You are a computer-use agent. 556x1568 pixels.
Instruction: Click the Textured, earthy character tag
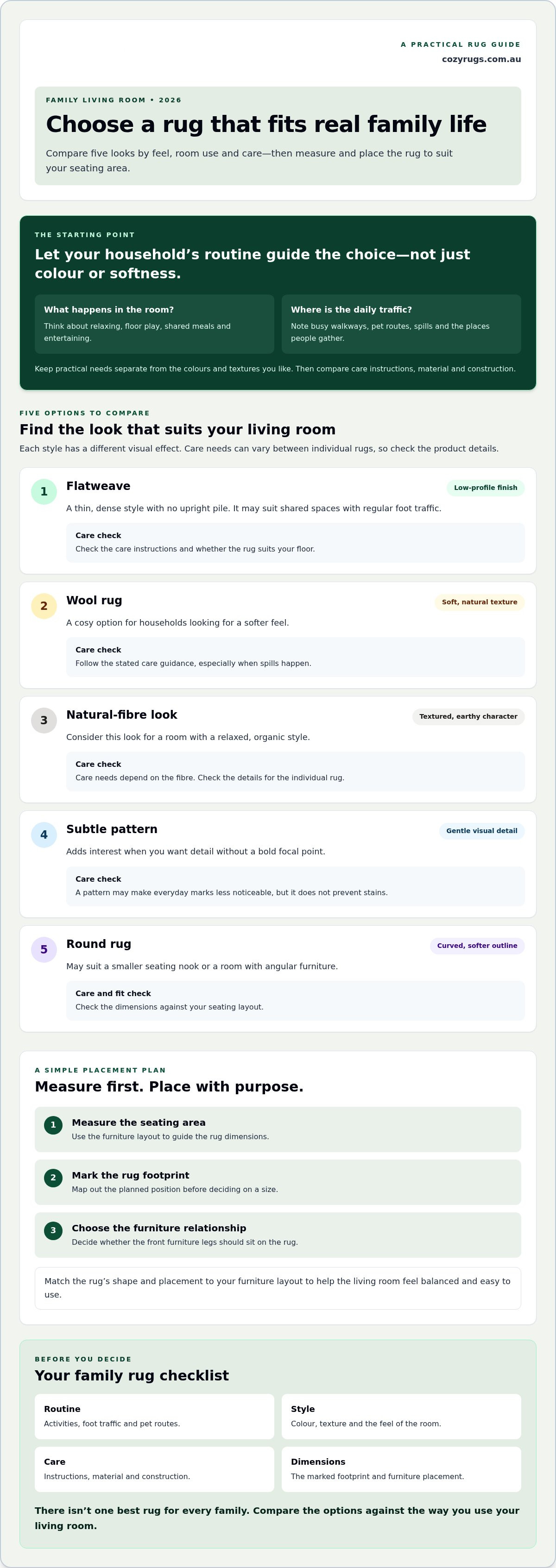[x=468, y=716]
